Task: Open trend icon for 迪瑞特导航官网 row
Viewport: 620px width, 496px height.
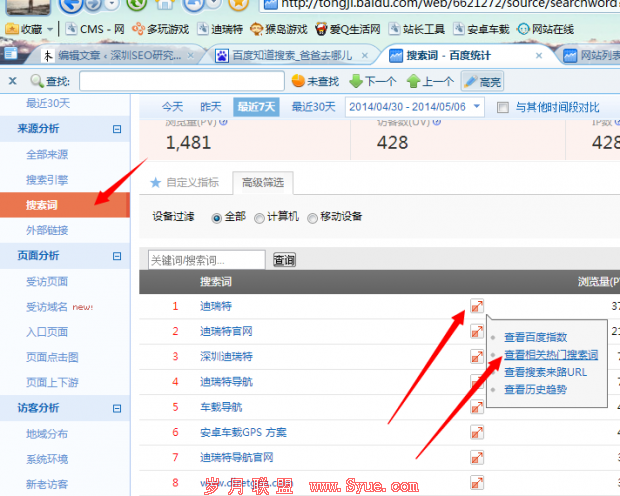Action: point(477,458)
